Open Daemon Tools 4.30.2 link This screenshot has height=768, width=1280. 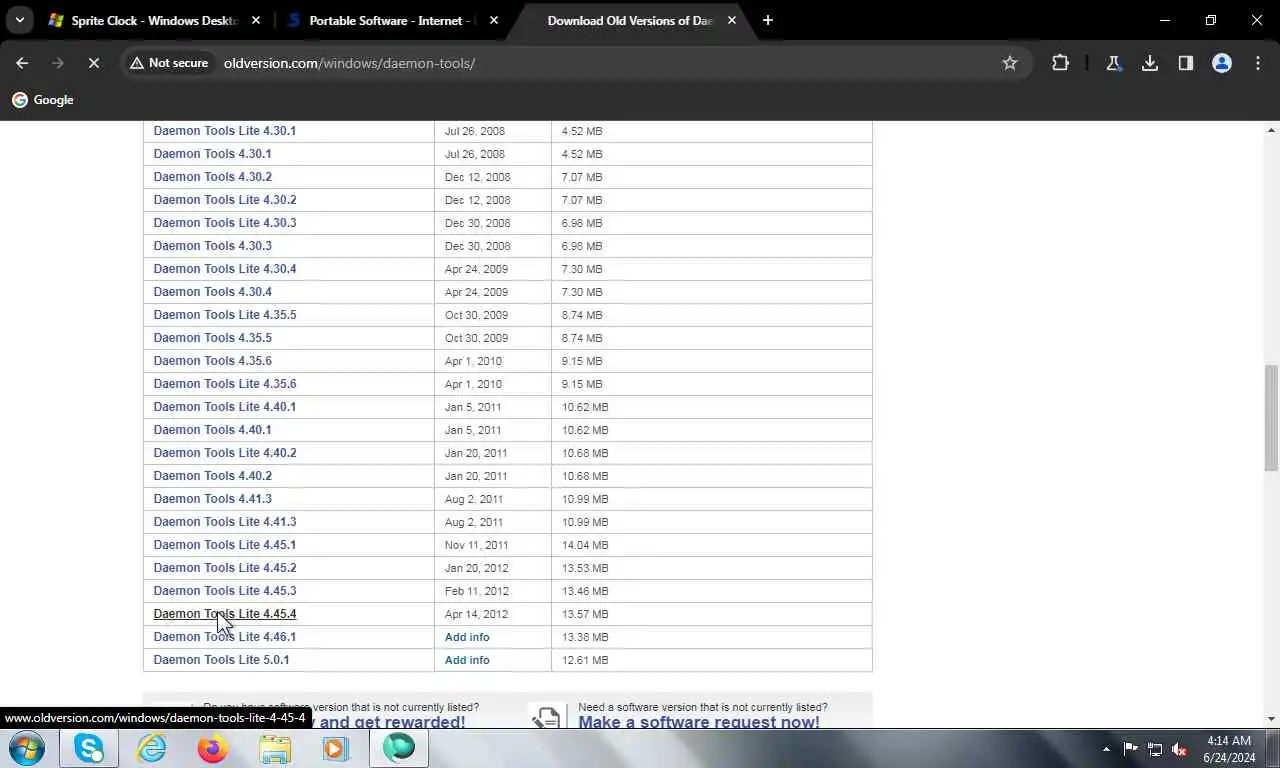pos(213,177)
